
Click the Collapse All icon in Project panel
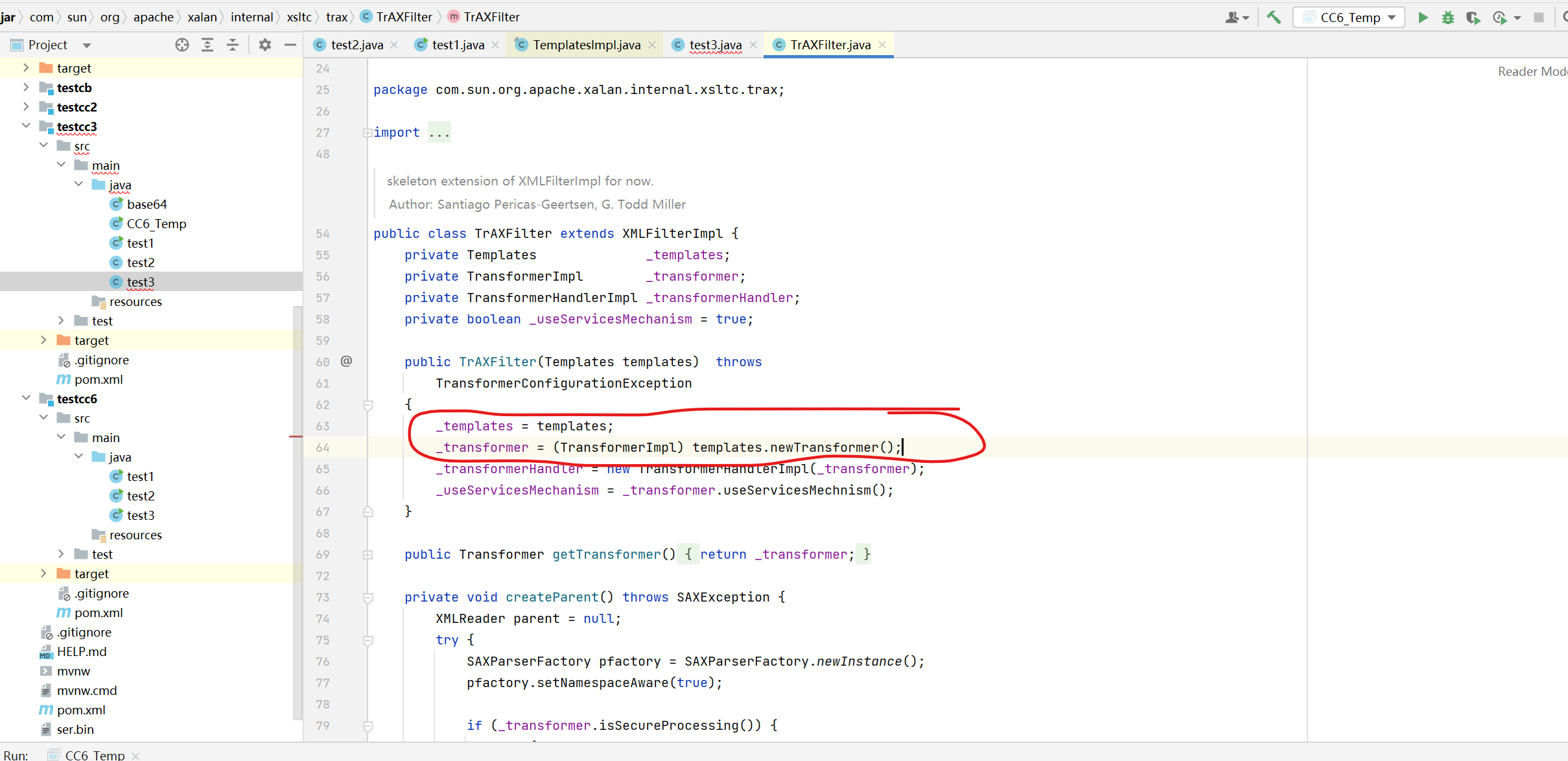232,45
